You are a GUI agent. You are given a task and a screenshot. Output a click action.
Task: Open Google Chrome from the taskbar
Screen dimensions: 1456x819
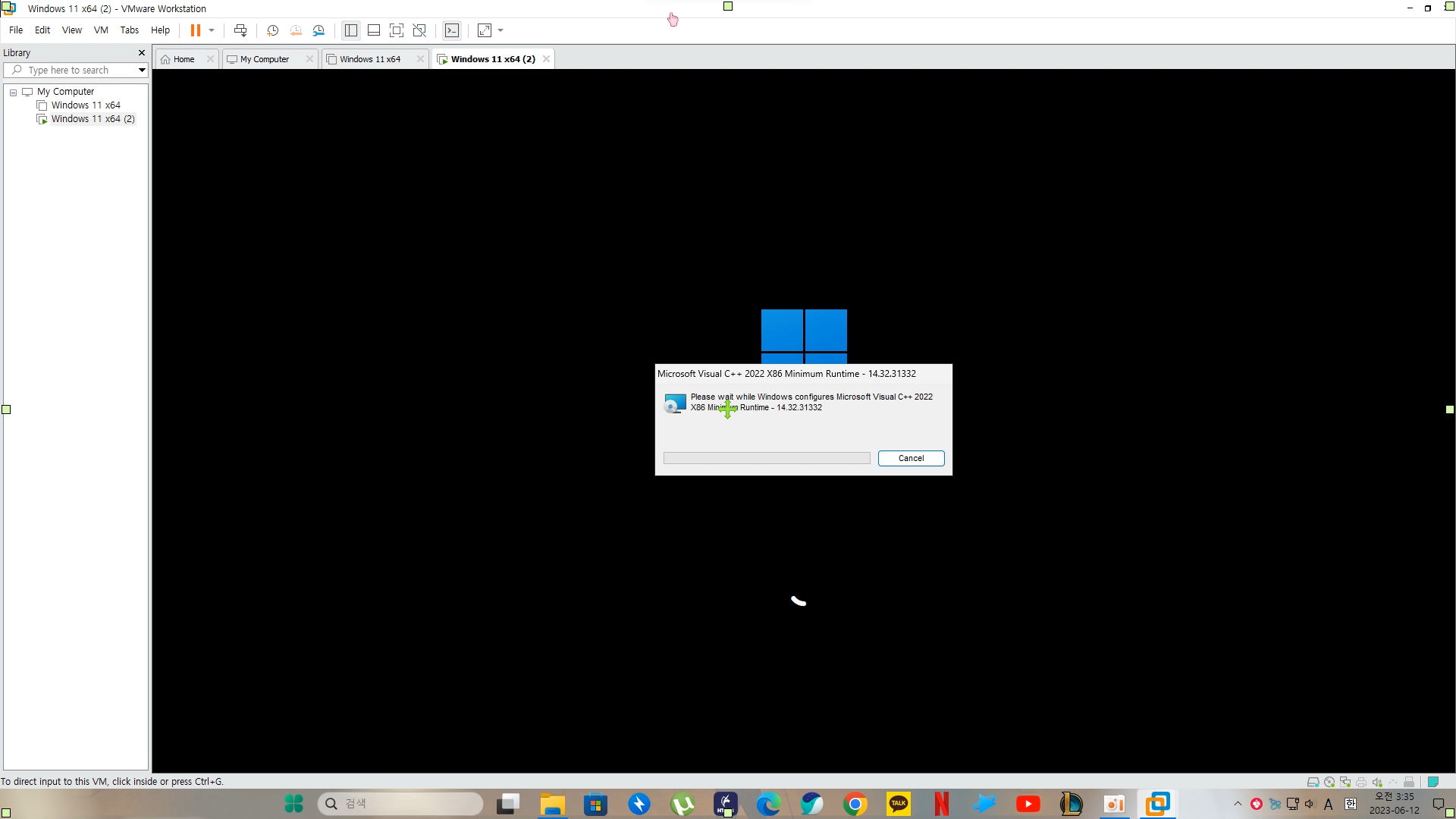coord(855,804)
